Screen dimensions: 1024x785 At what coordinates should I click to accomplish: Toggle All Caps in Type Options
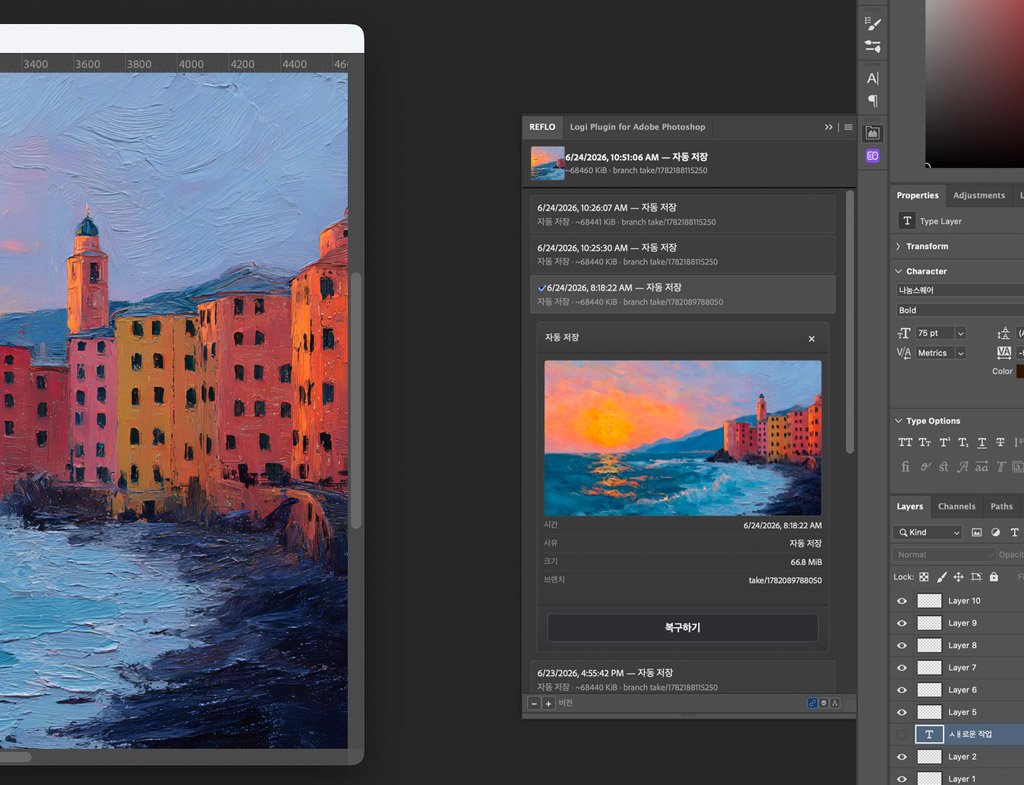click(904, 443)
